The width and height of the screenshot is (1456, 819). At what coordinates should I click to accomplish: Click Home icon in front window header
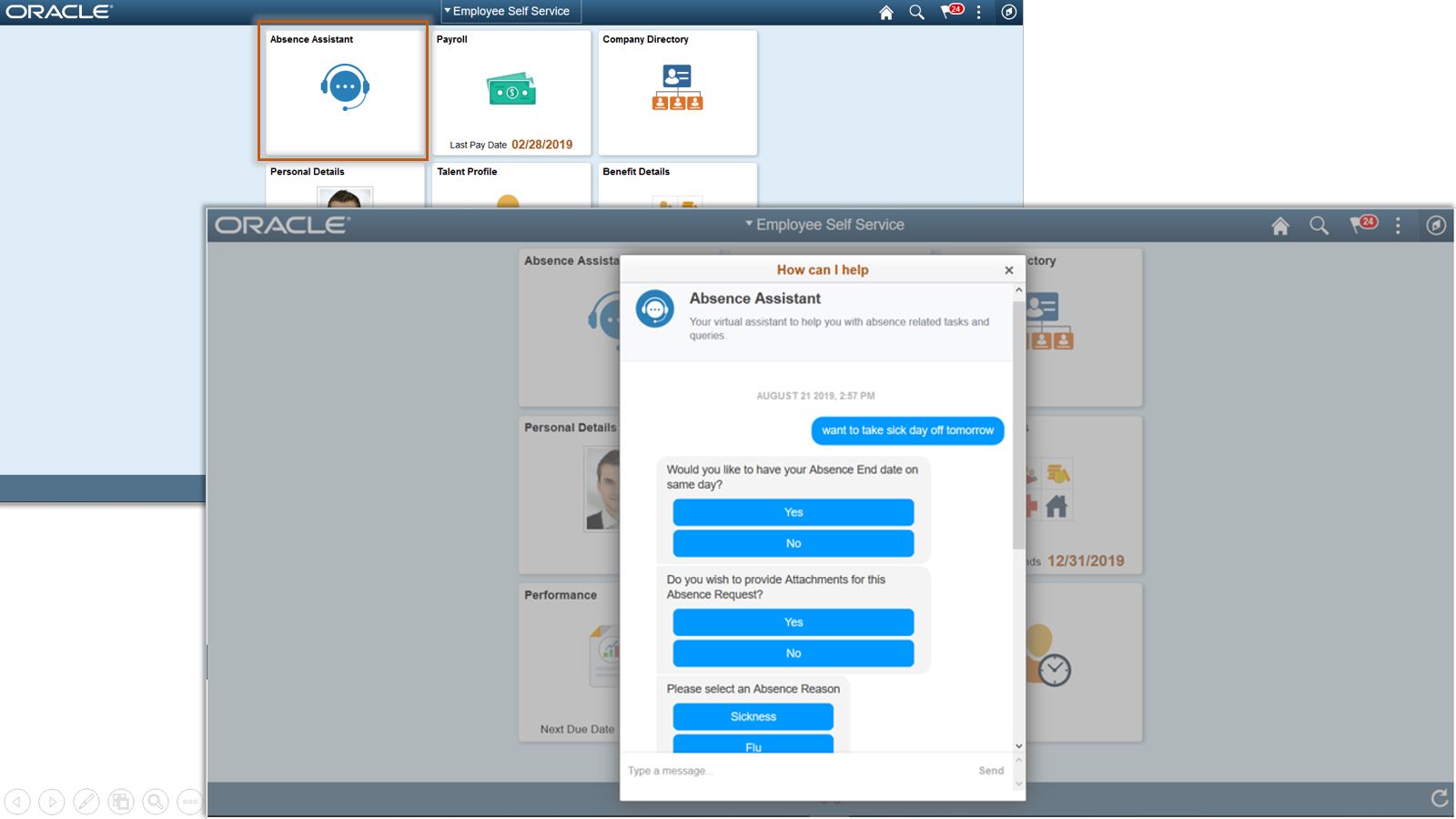pyautogui.click(x=1280, y=226)
